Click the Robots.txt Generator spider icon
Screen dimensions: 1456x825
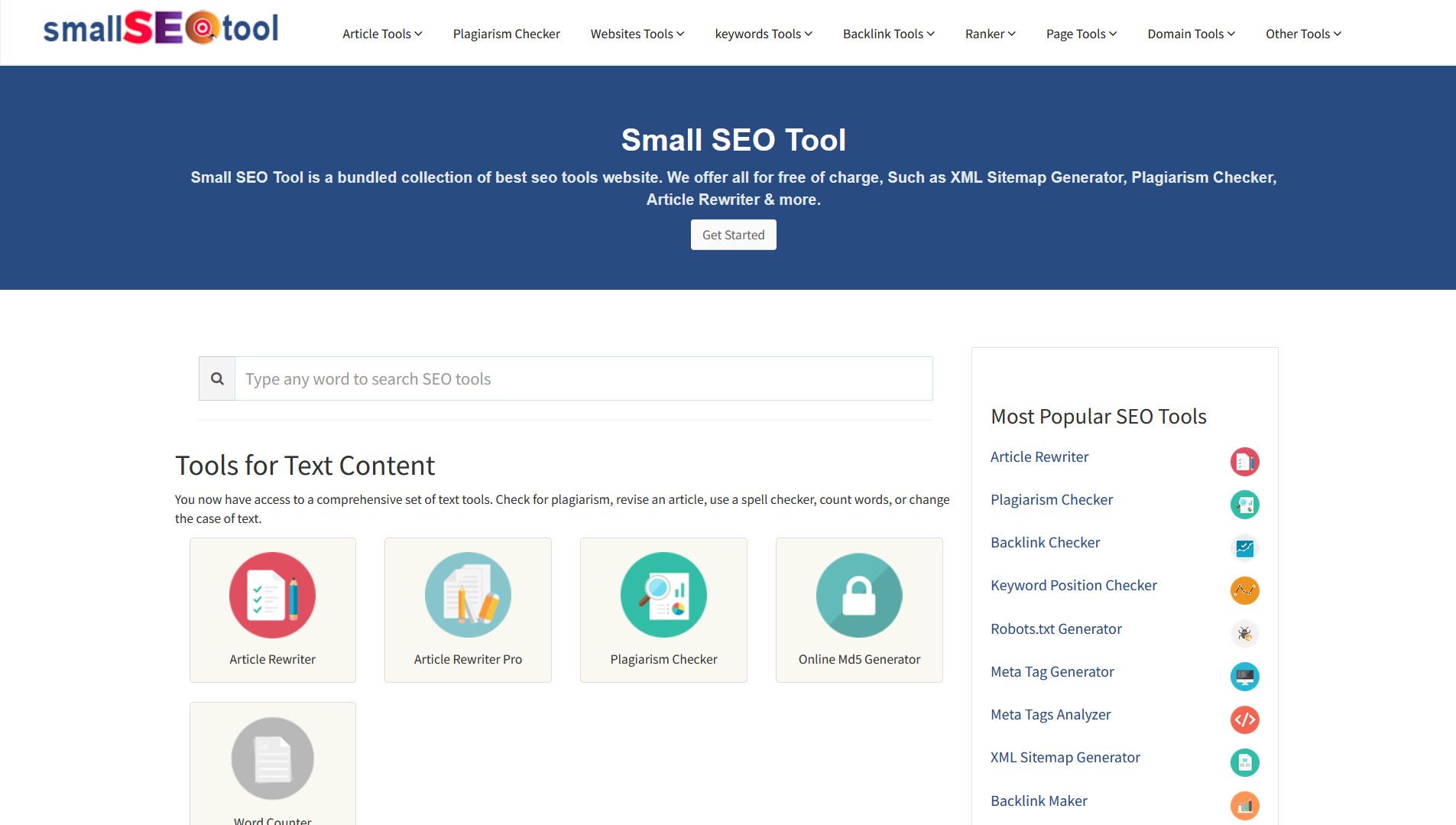[1244, 634]
